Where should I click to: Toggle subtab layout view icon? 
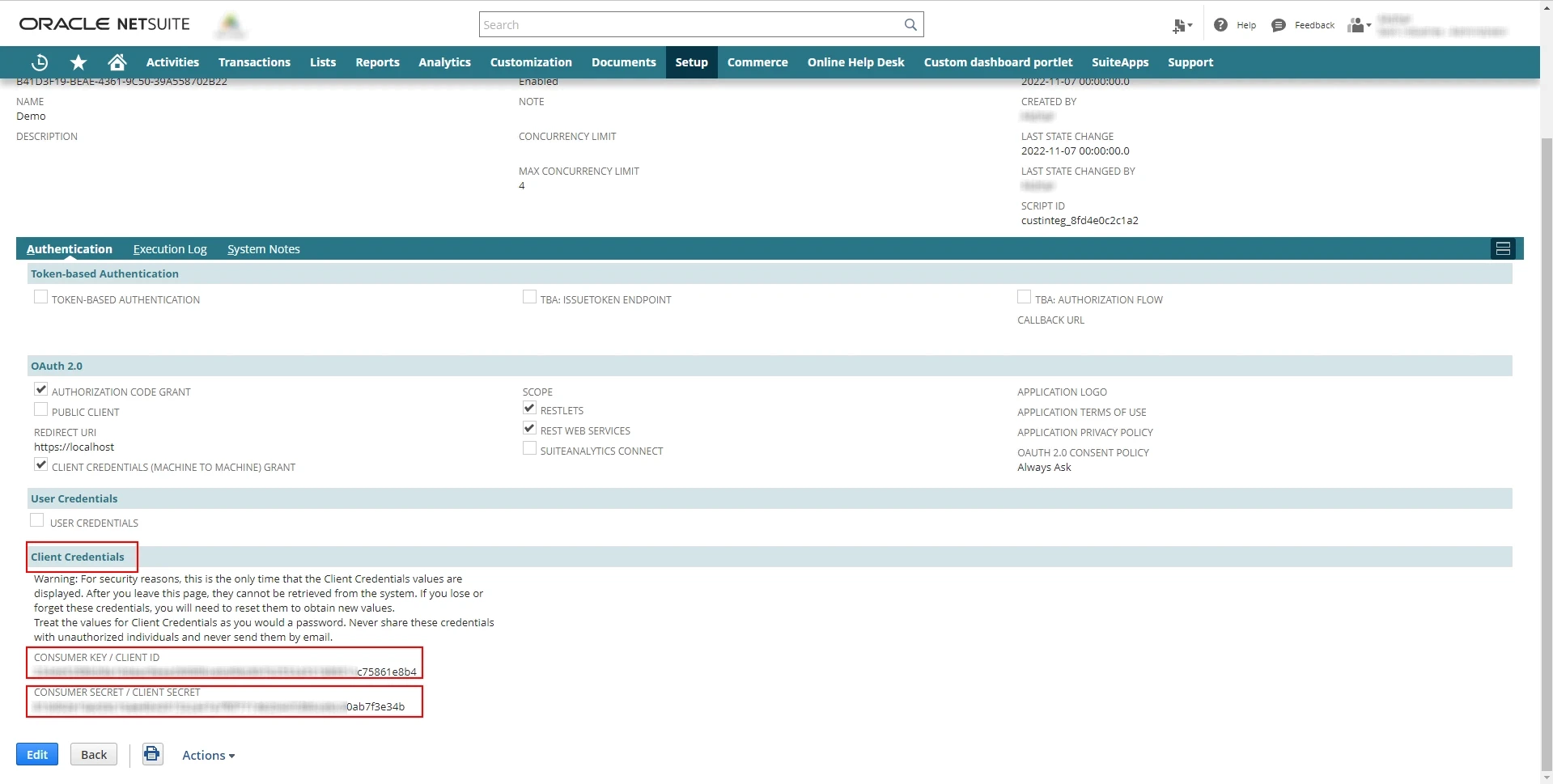1503,248
